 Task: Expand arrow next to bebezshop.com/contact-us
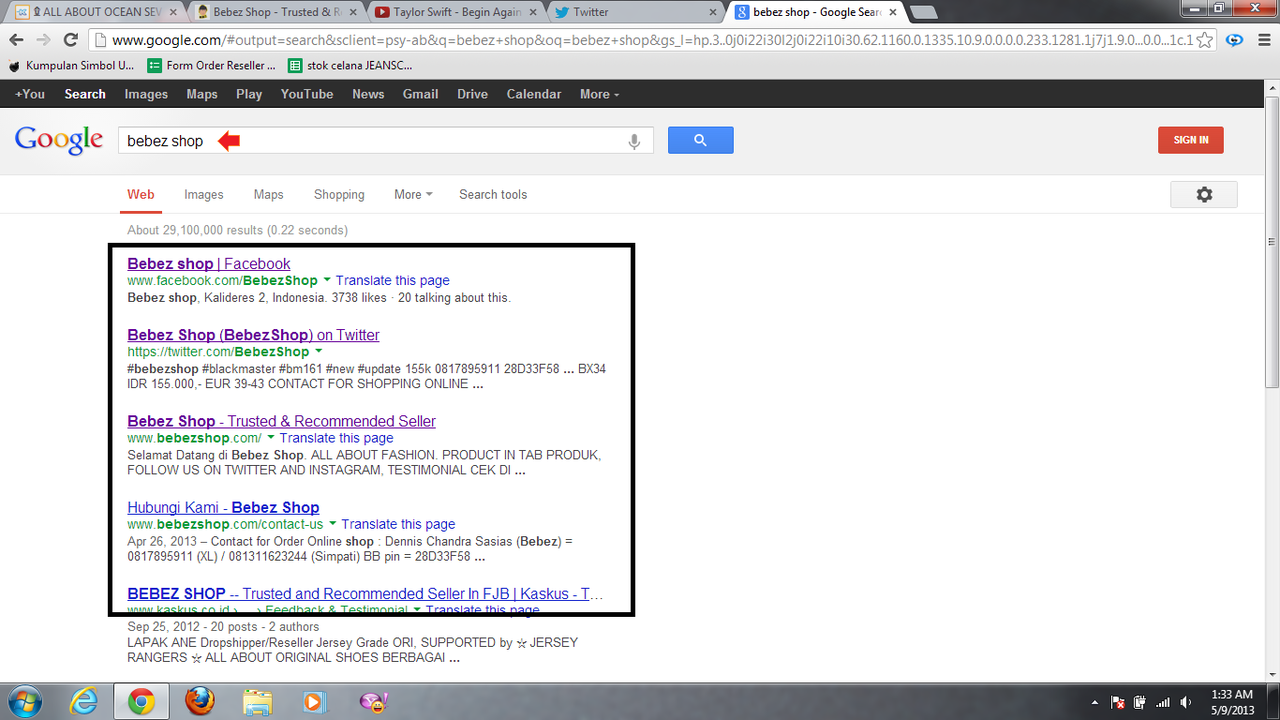tap(333, 524)
